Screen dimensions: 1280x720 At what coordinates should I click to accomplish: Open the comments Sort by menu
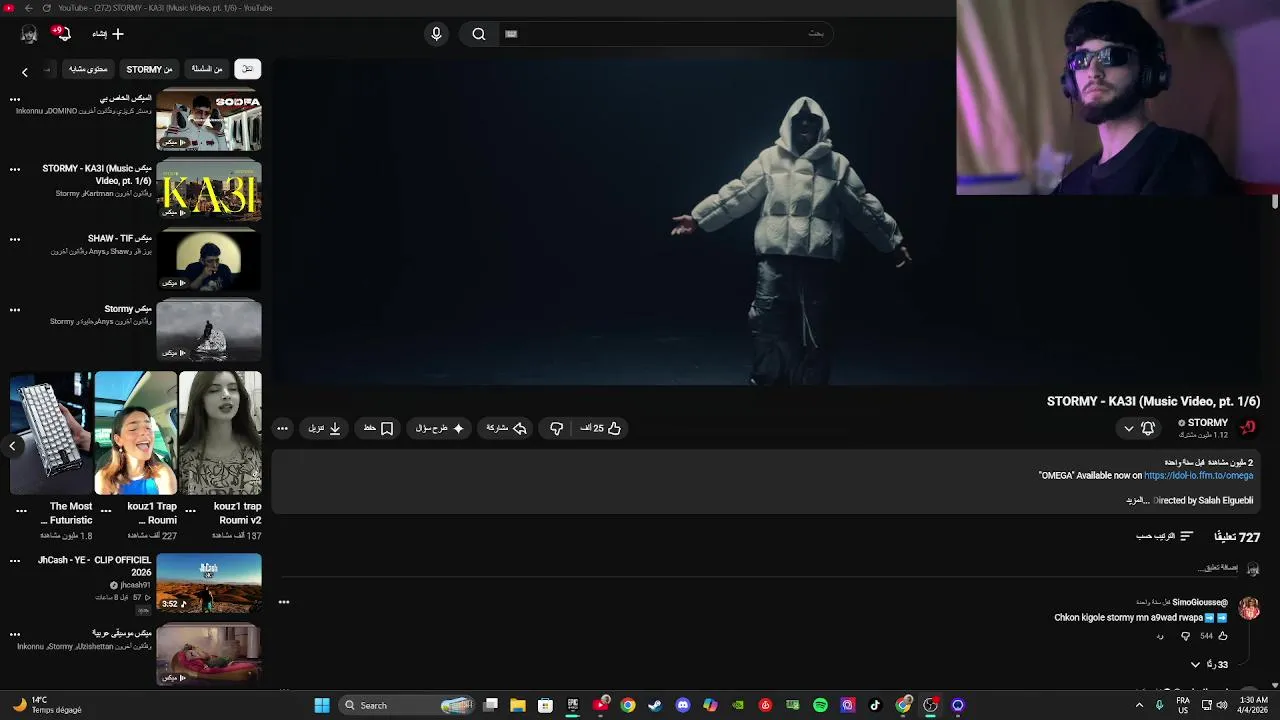[1165, 537]
